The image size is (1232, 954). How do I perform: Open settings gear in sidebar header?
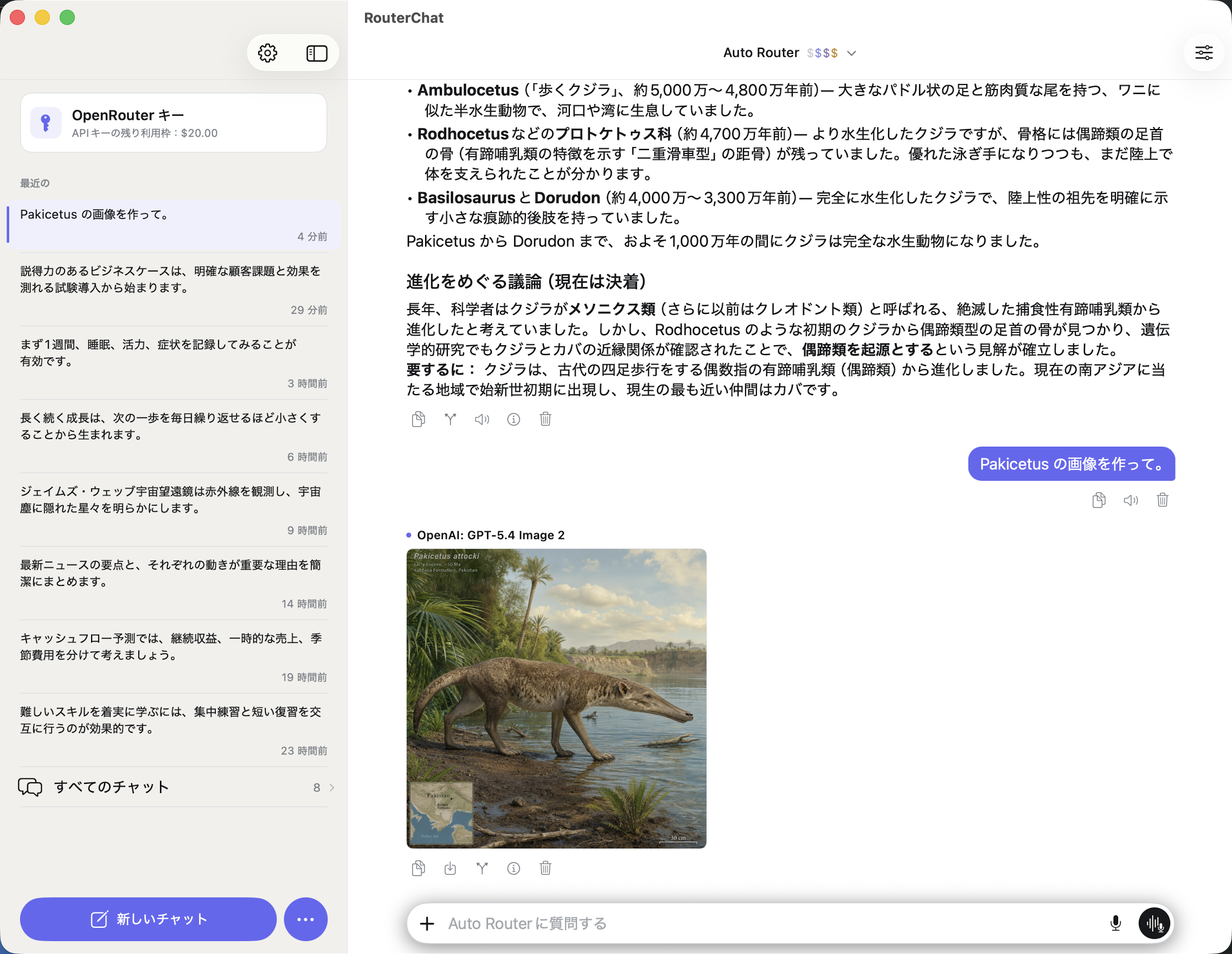point(267,53)
